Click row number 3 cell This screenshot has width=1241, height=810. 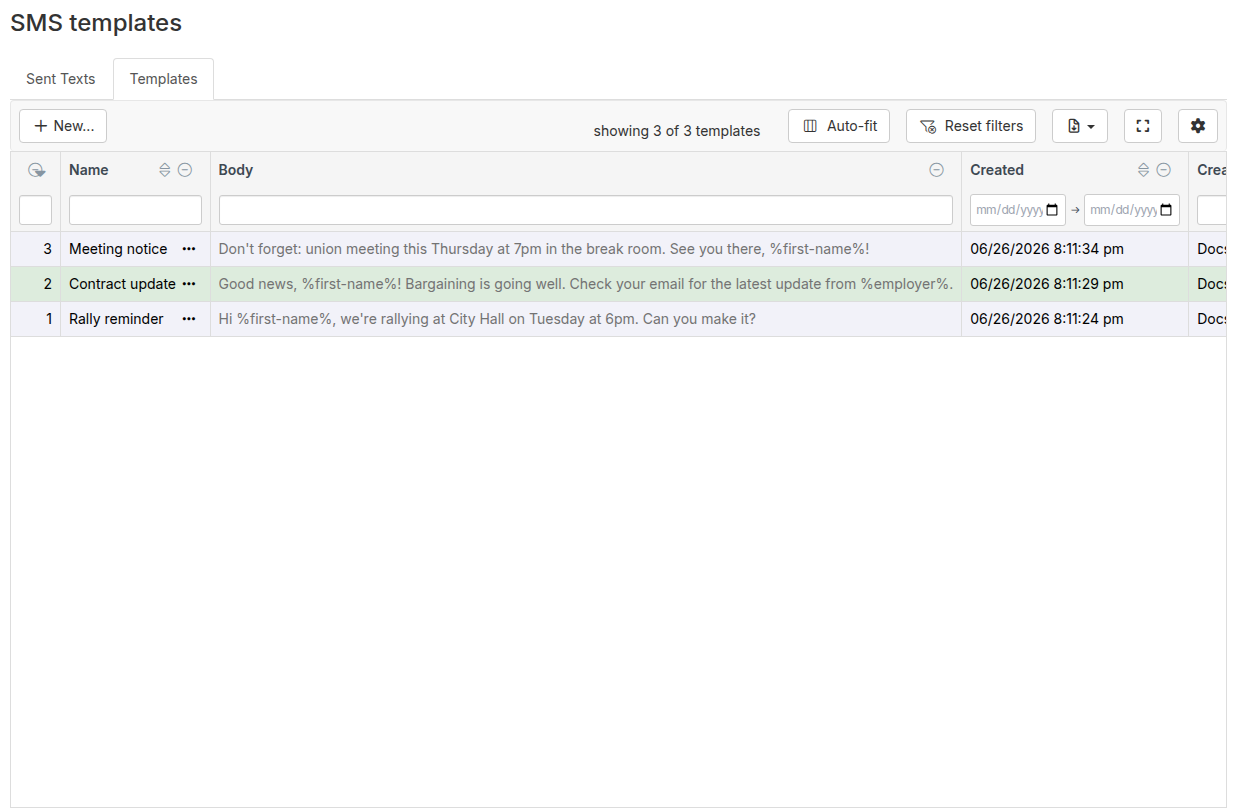pos(36,249)
